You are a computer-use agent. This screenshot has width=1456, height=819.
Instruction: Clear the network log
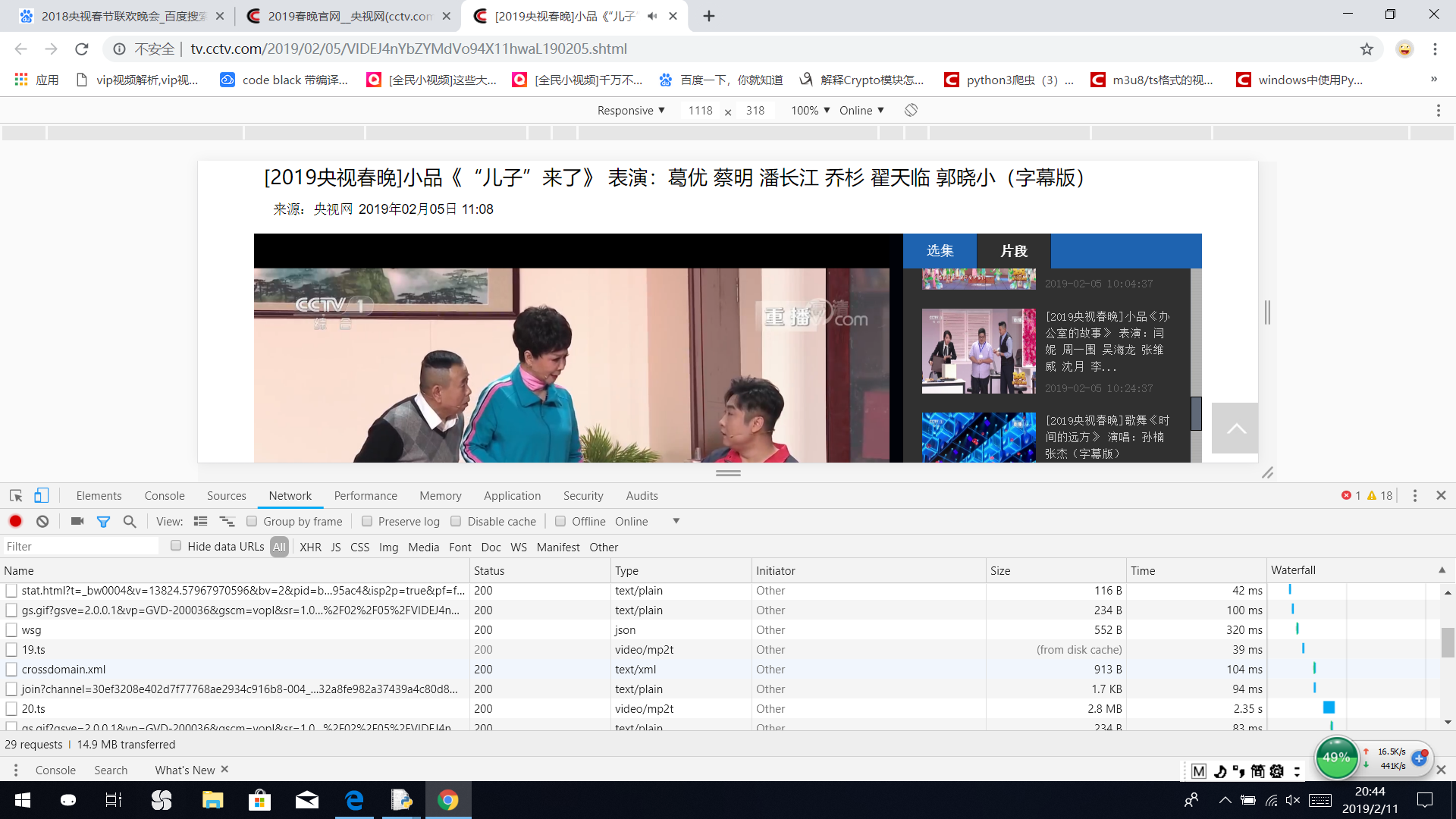(42, 522)
